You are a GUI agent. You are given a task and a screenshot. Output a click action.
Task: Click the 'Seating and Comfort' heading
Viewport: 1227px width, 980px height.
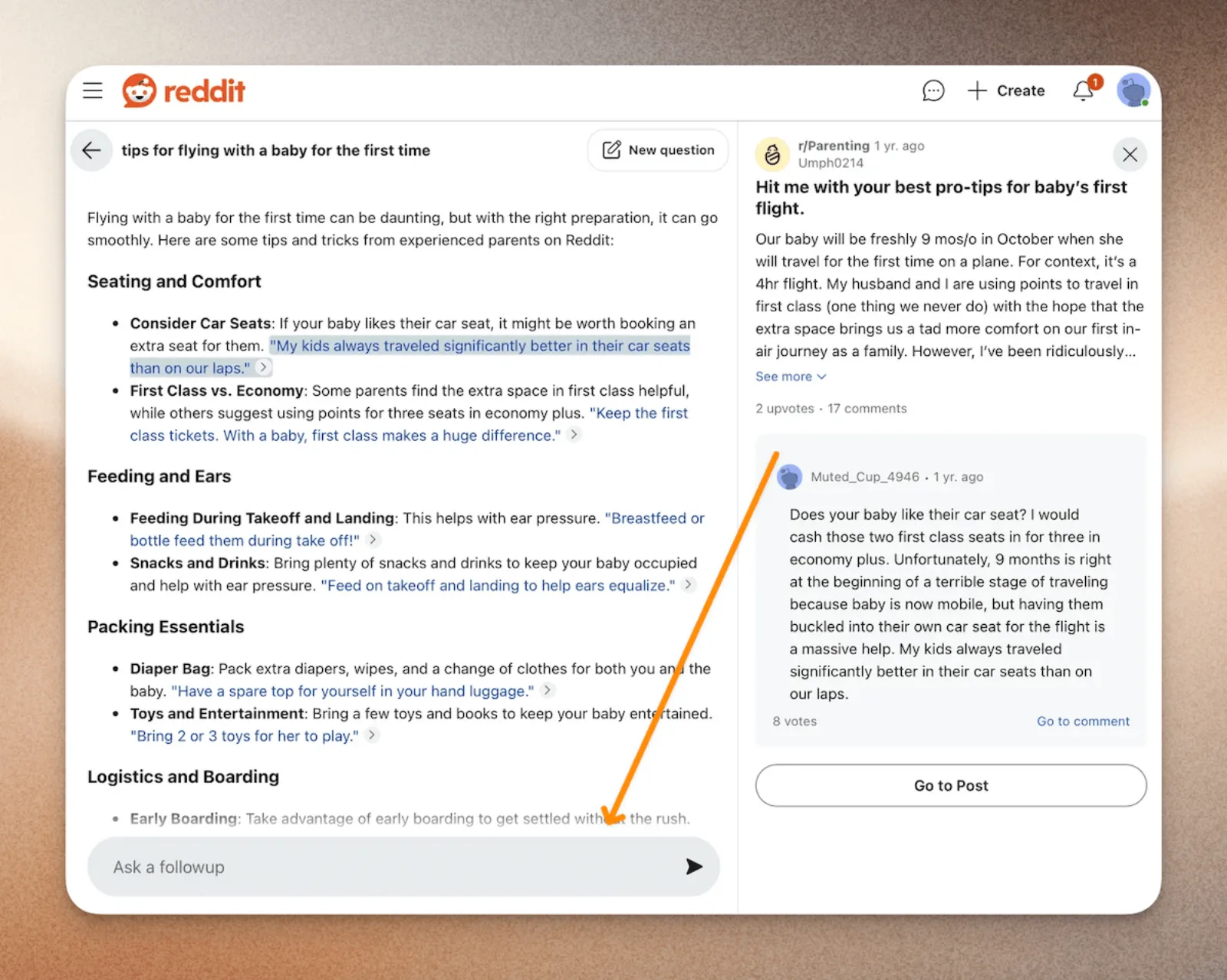tap(174, 281)
